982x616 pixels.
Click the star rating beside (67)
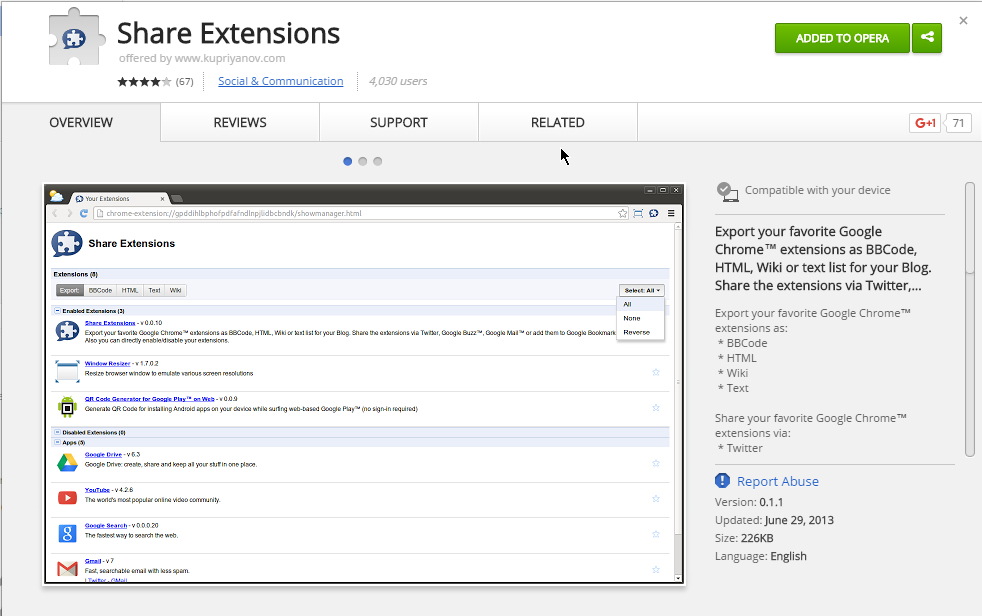144,81
